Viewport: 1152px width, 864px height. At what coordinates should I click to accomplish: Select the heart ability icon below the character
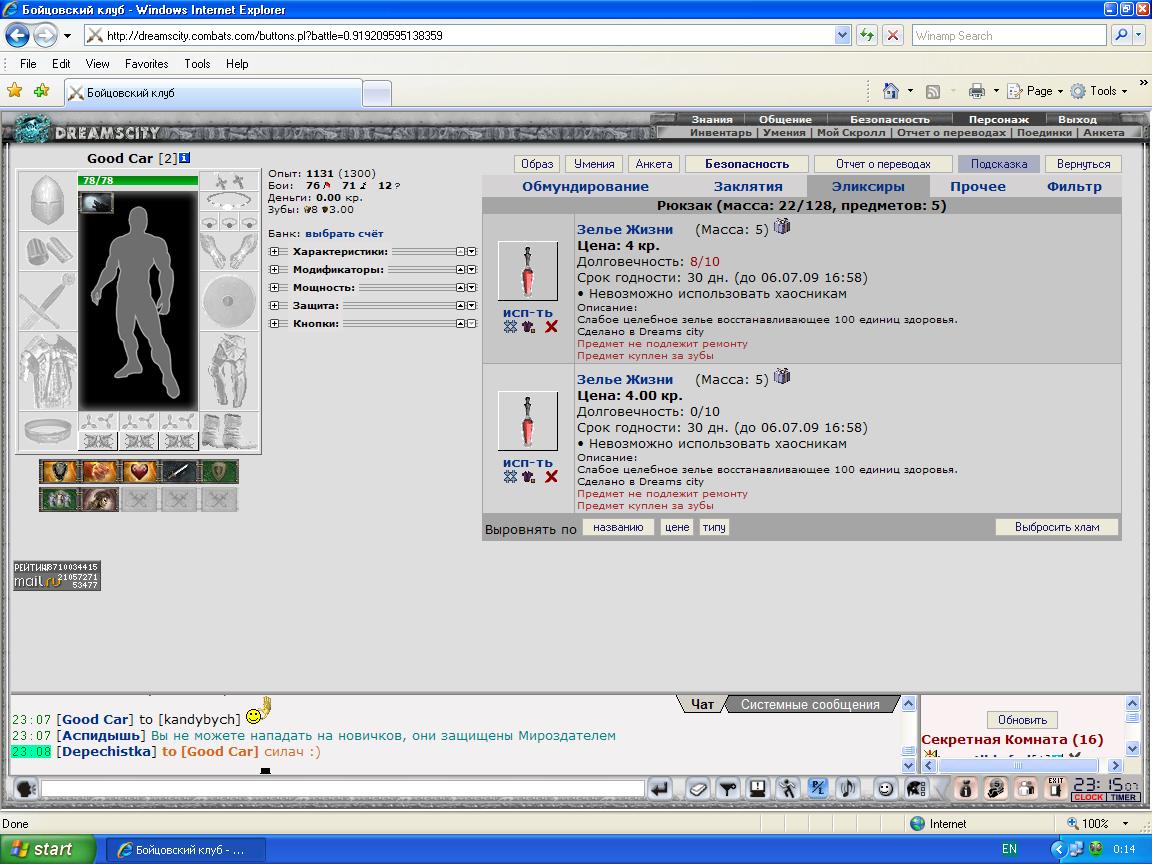(x=140, y=472)
